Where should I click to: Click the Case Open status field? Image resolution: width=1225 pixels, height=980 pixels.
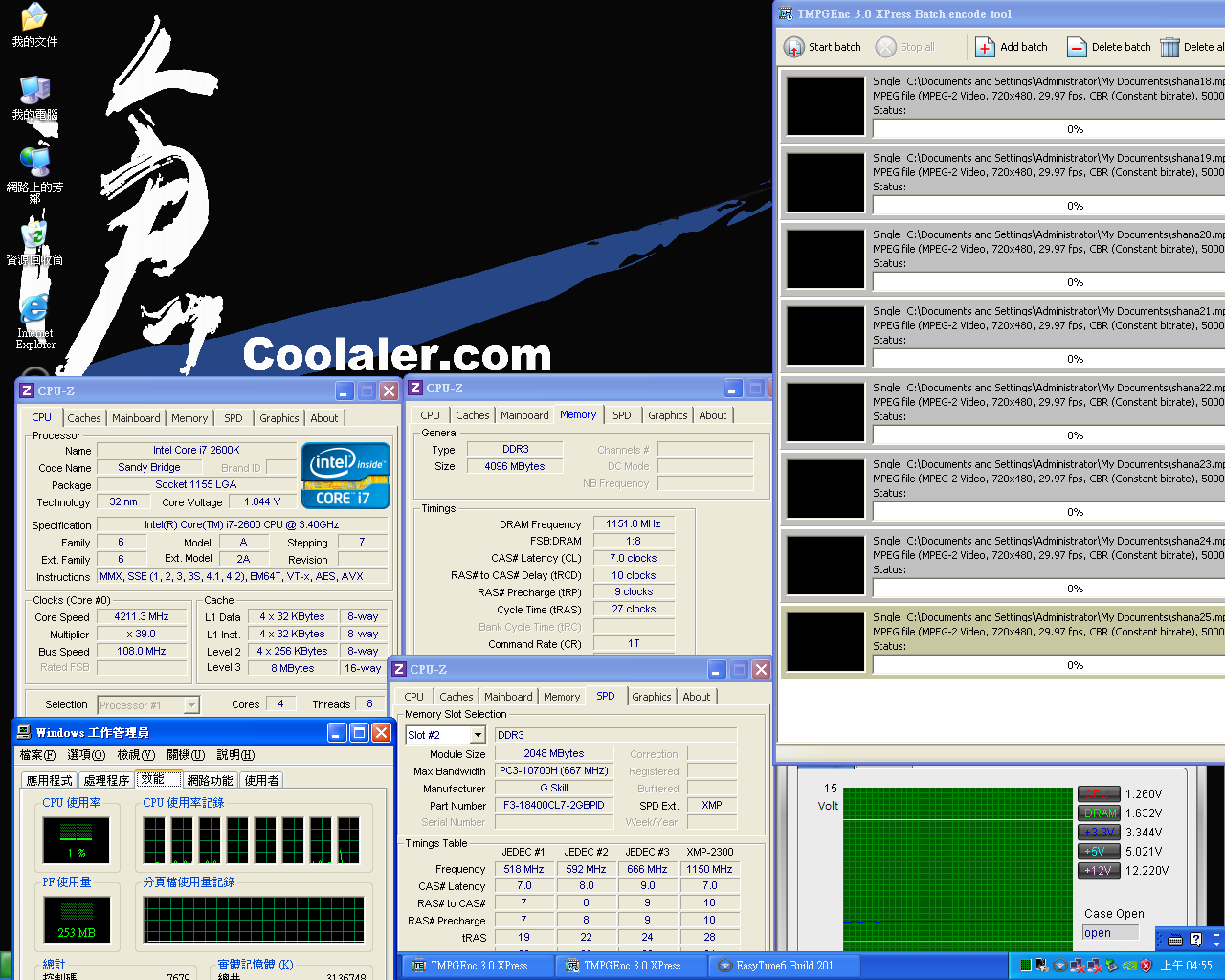coord(1110,933)
